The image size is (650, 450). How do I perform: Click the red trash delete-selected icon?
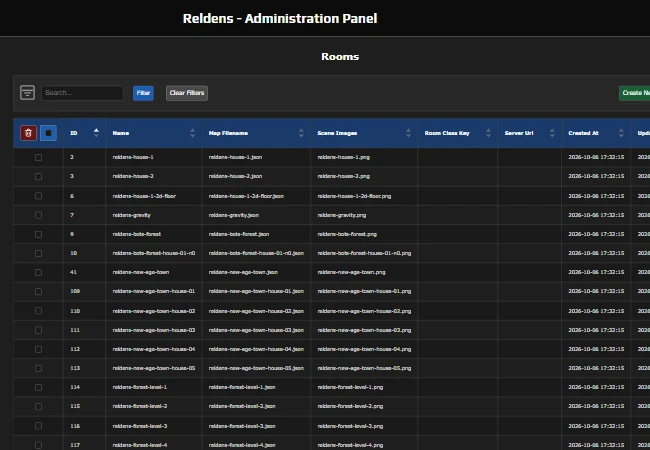click(29, 133)
